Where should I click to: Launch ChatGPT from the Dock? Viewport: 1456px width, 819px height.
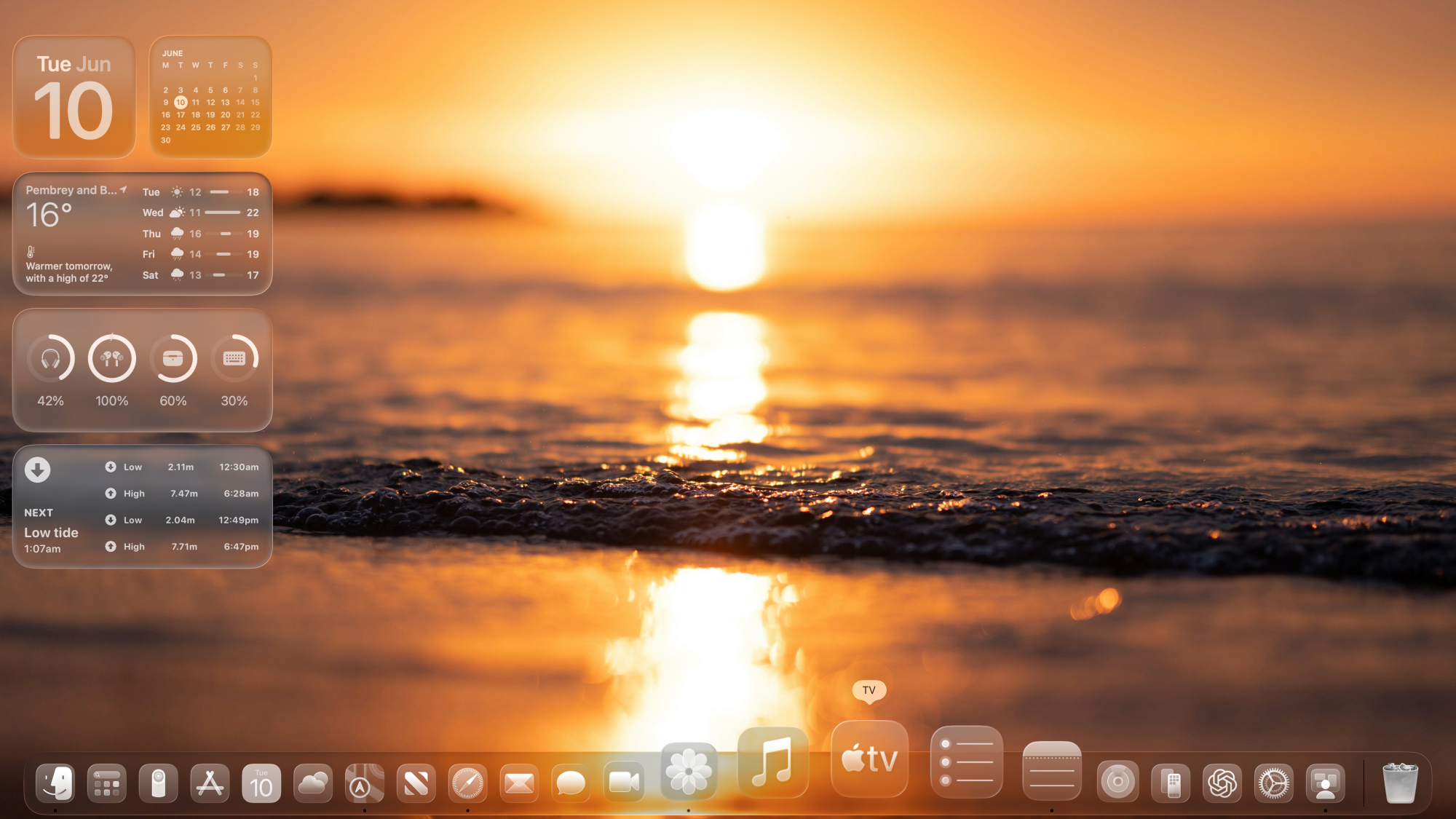click(1222, 783)
